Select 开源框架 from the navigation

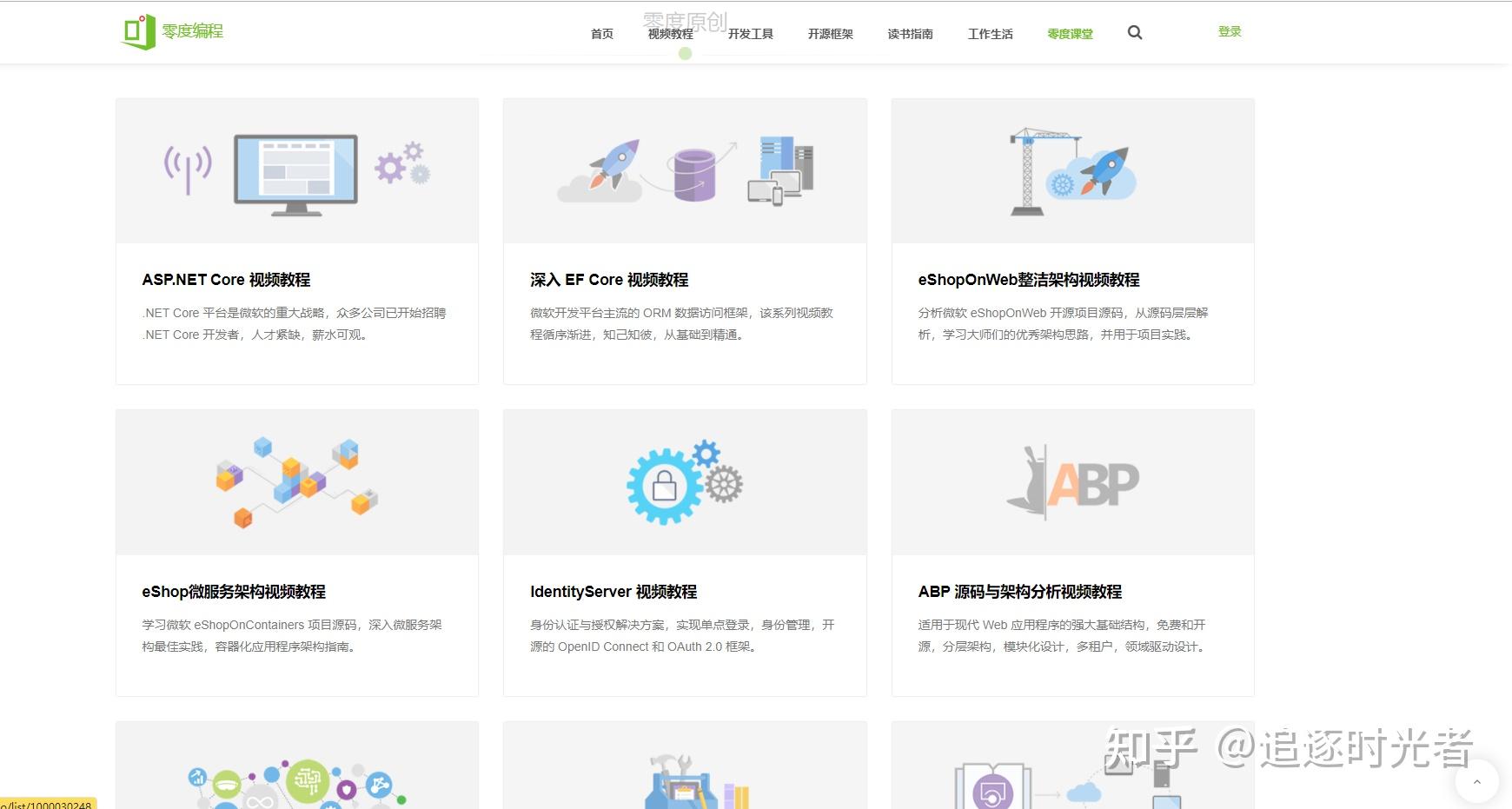tap(829, 34)
